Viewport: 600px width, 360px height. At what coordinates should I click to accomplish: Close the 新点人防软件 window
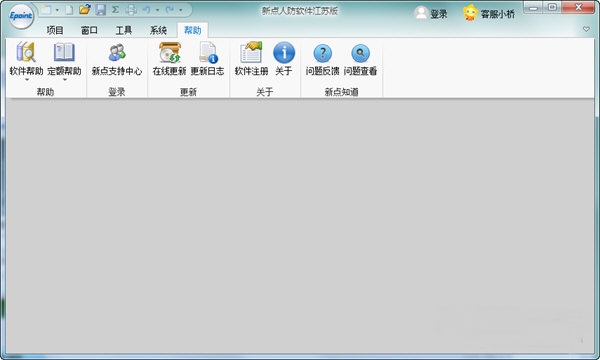pos(579,7)
